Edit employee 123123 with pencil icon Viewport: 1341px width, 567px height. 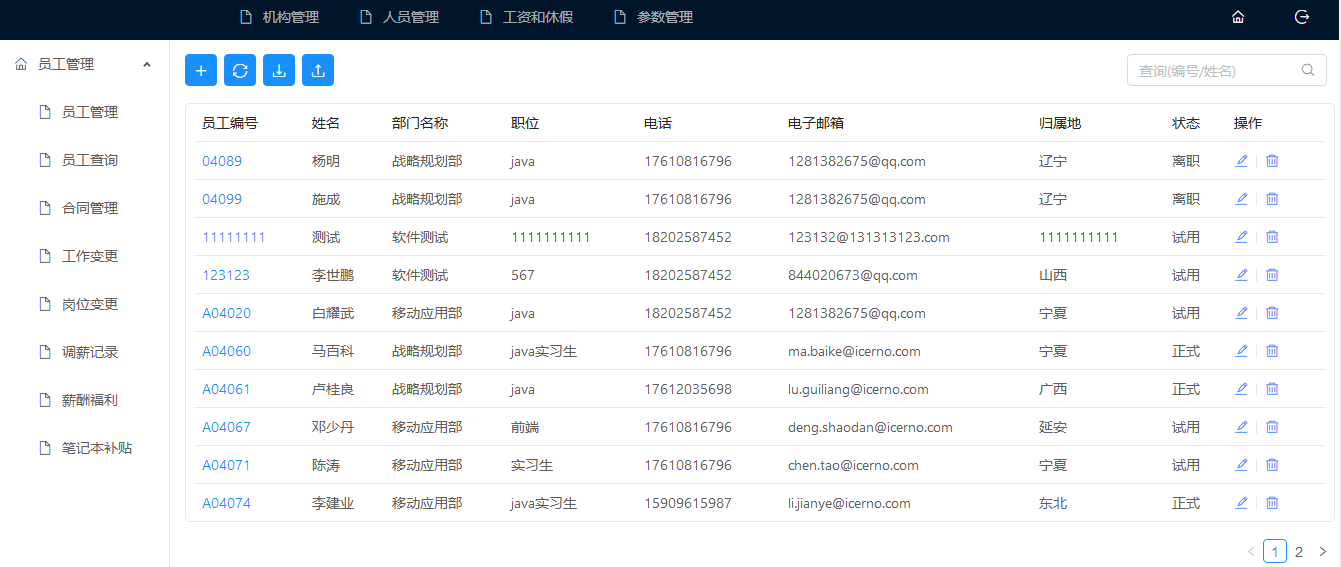pyautogui.click(x=1242, y=274)
